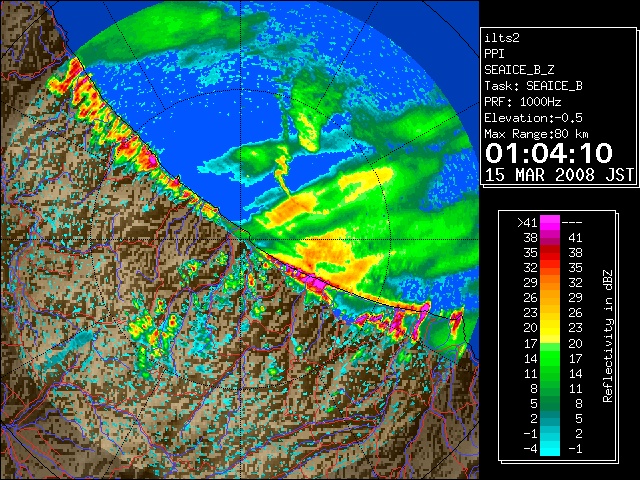Click the "SEAICE_B_Z" product name
Image resolution: width=640 pixels, height=480 pixels.
(x=519, y=70)
